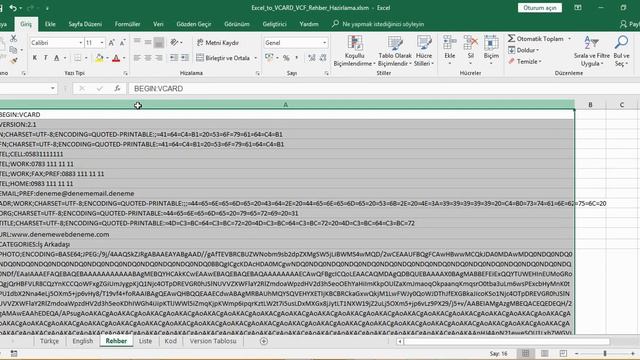
Task: Select the Liste sheet tab
Action: click(x=145, y=341)
